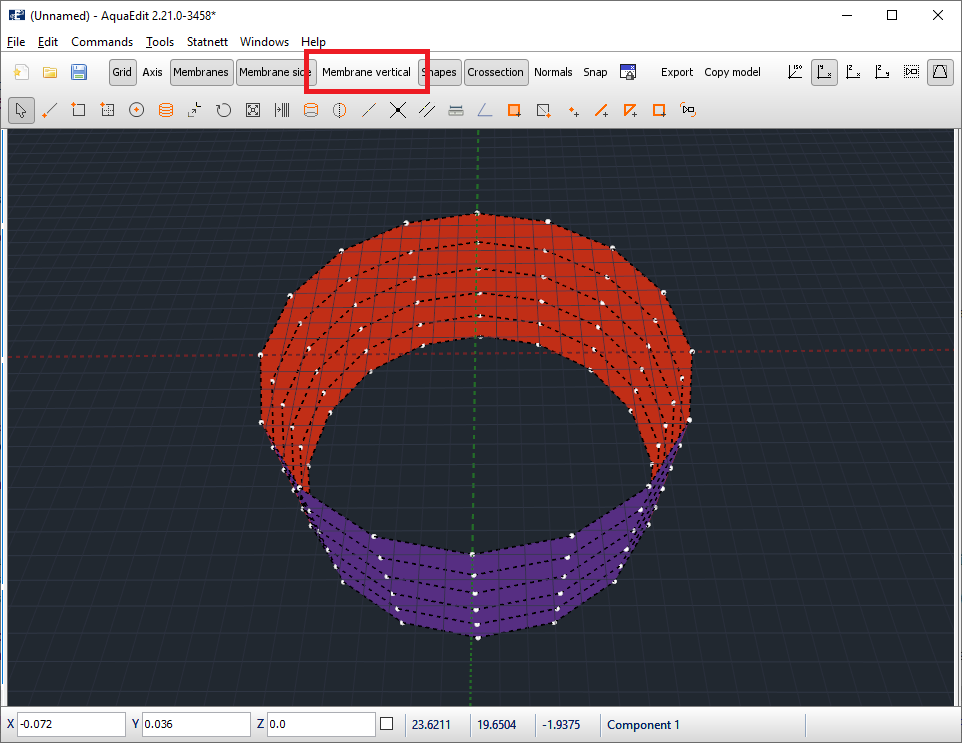Click the Export button
962x743 pixels.
point(677,72)
